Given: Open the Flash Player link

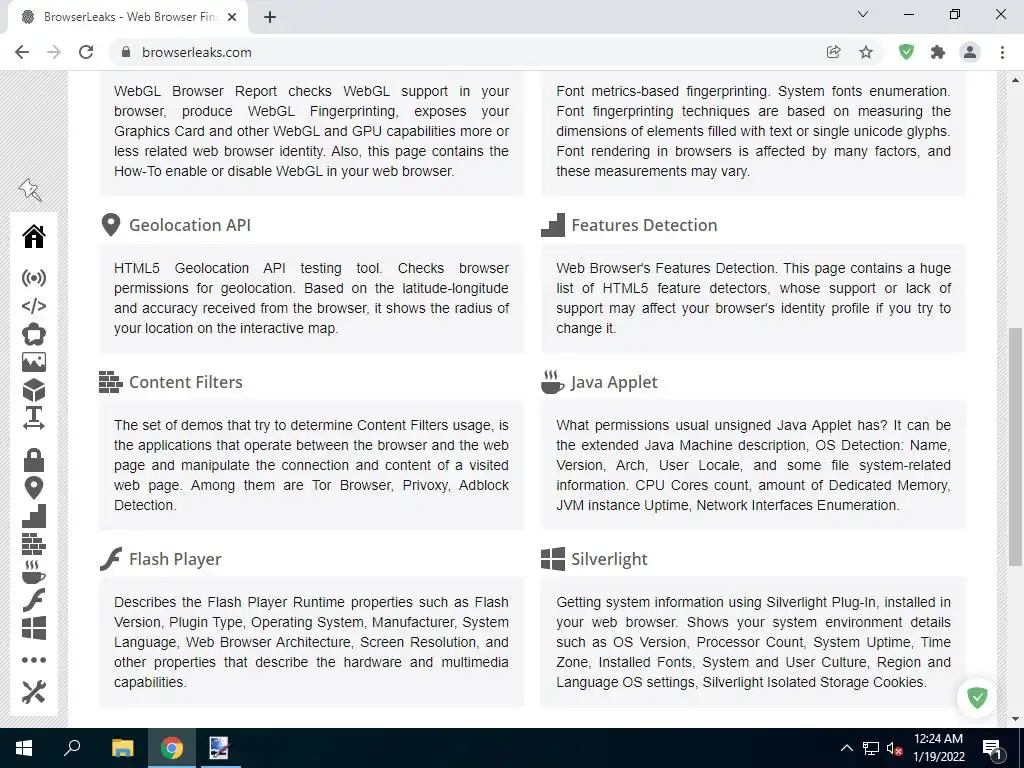Looking at the screenshot, I should click(x=175, y=560).
